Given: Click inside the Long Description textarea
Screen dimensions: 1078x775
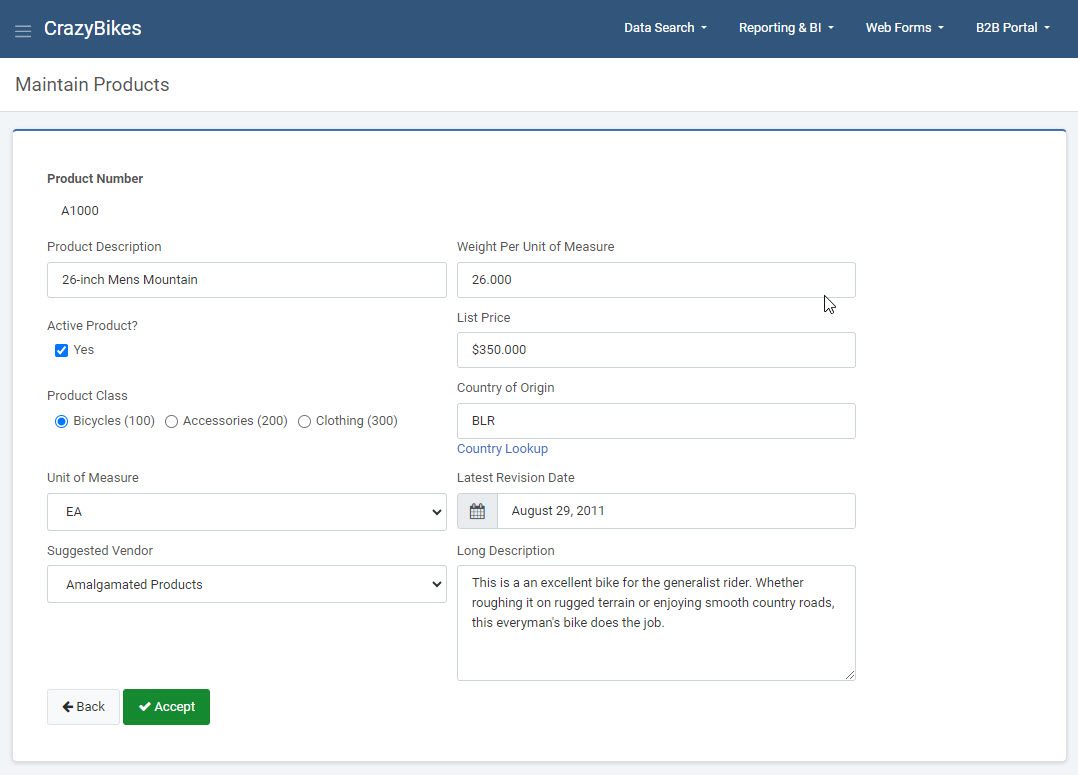Looking at the screenshot, I should [656, 623].
